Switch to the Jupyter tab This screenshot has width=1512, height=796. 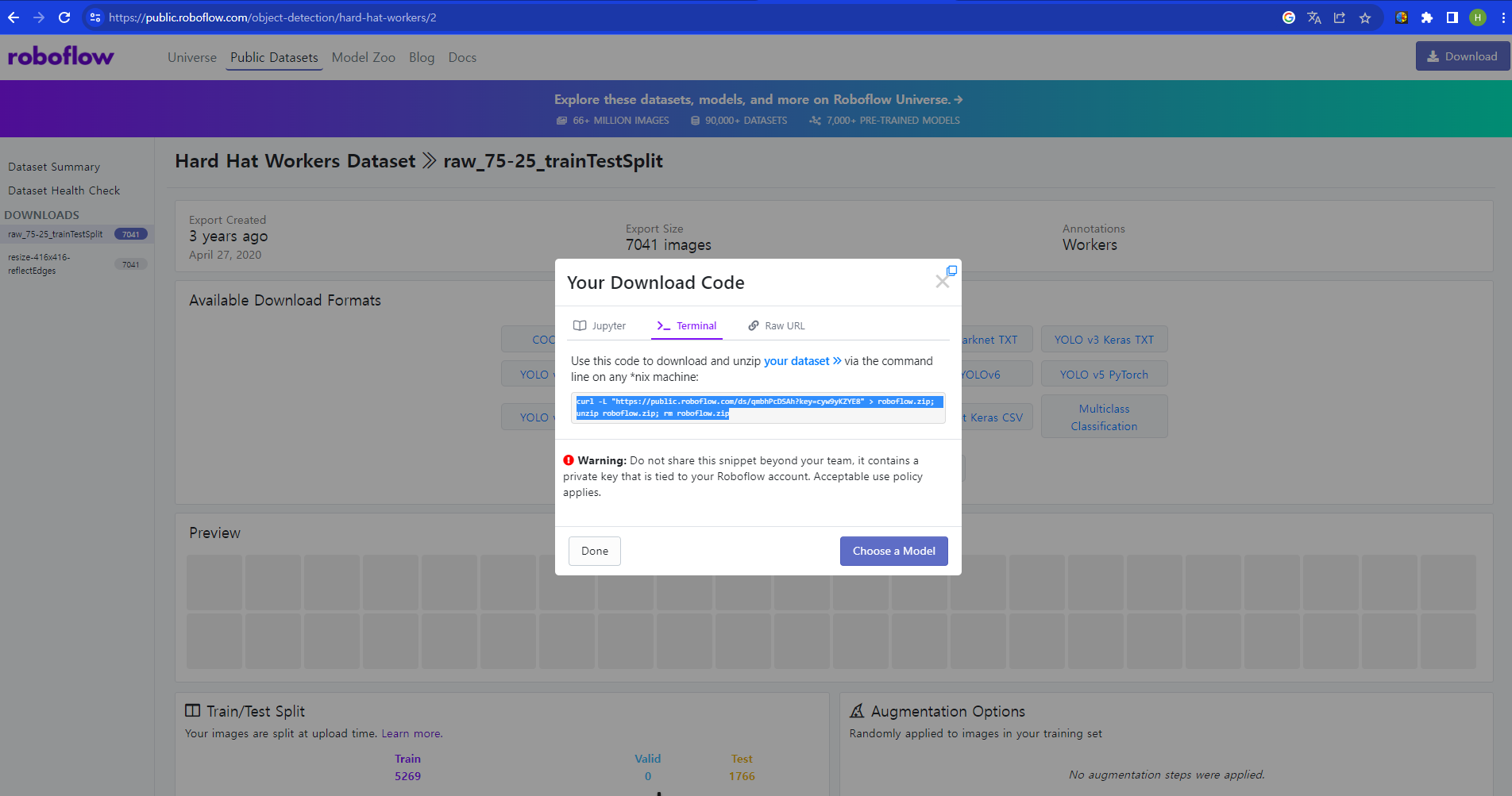(600, 325)
